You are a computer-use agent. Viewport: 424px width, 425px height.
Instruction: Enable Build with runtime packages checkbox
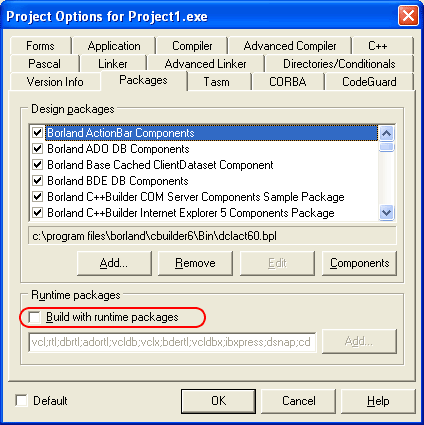(35, 317)
